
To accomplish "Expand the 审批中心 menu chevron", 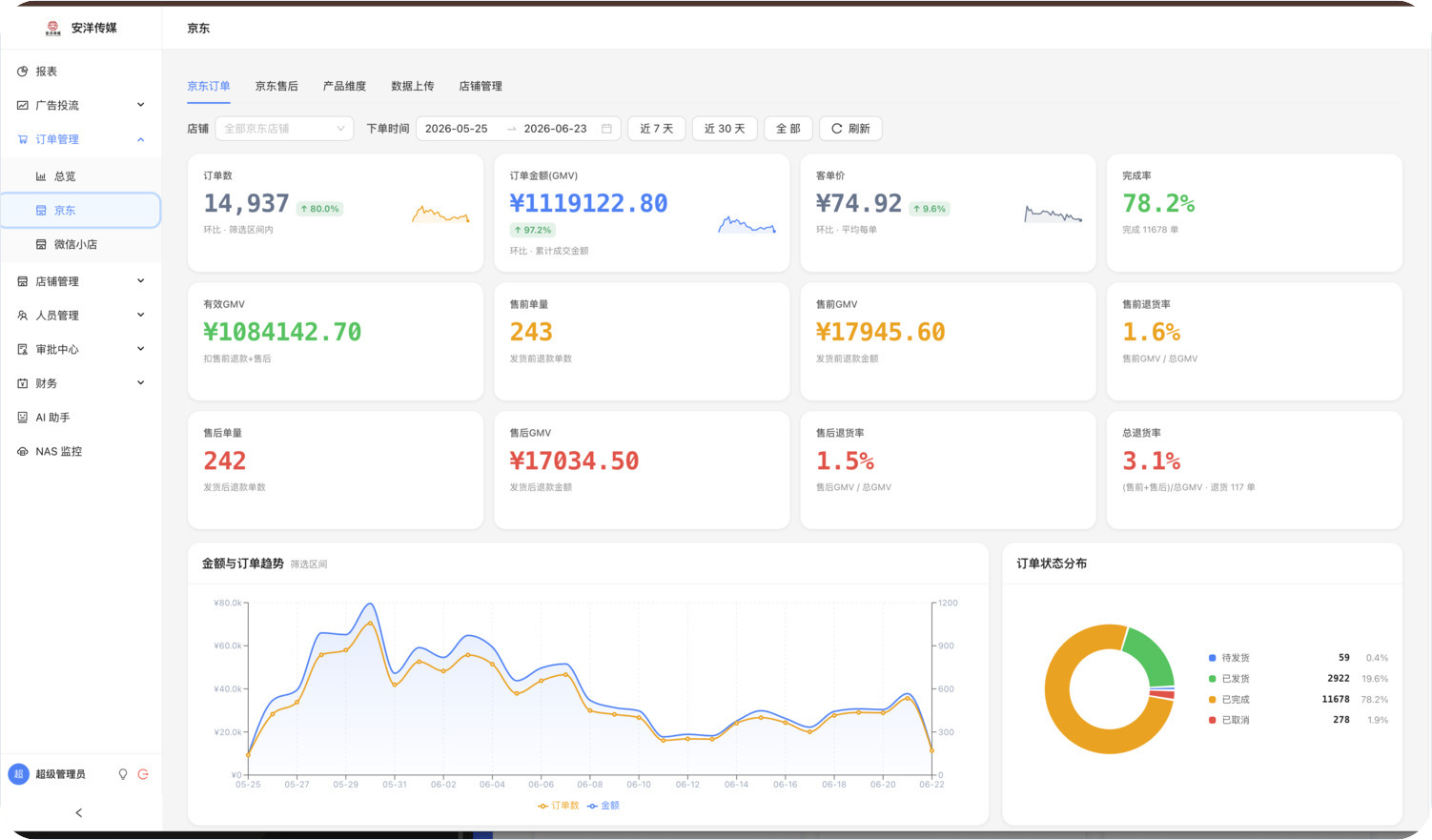I will point(141,349).
